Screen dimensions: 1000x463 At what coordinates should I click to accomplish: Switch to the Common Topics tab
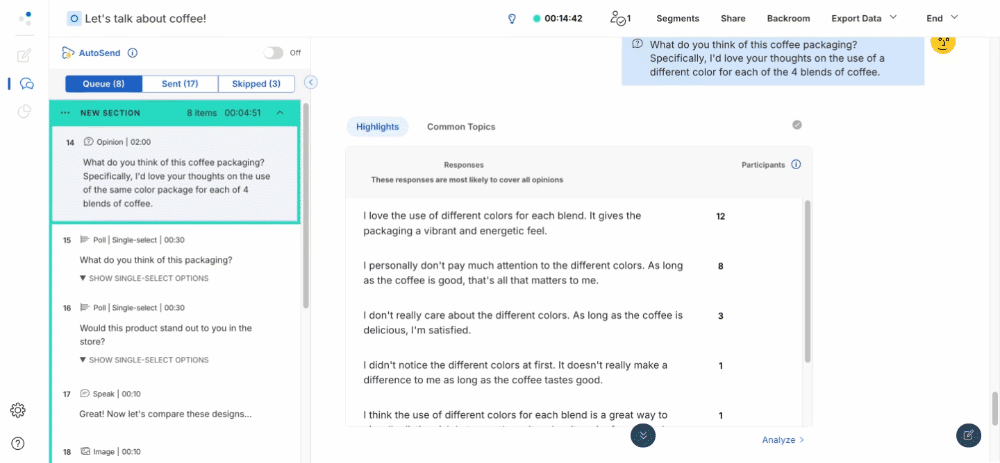coord(461,127)
